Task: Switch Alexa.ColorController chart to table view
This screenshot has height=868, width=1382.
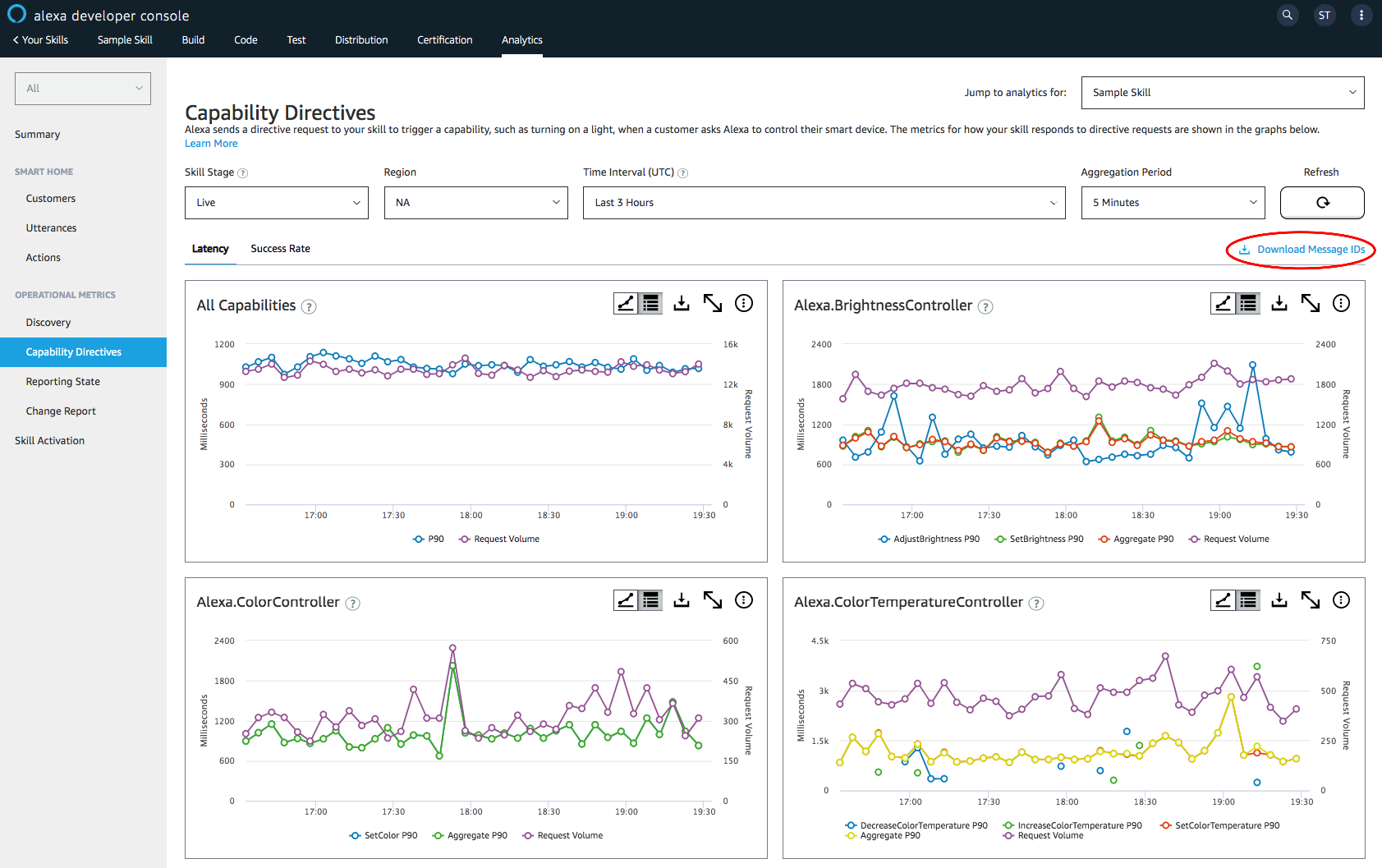Action: pos(651,600)
